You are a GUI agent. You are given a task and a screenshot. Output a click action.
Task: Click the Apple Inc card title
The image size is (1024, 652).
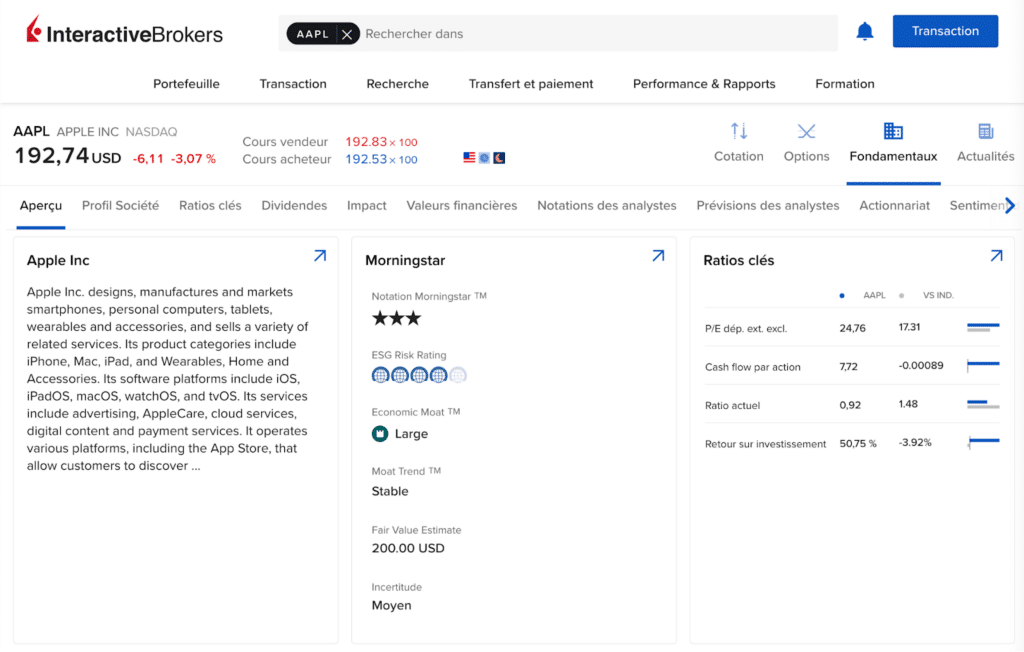tap(58, 261)
